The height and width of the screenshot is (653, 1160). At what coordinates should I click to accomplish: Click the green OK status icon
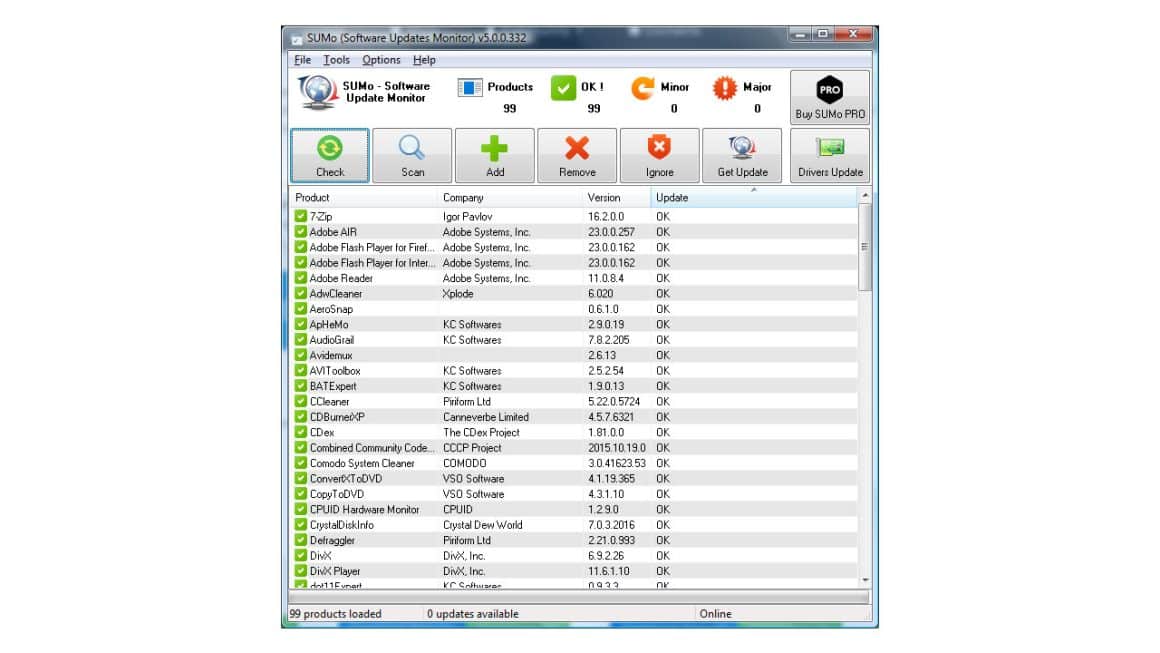click(x=563, y=88)
